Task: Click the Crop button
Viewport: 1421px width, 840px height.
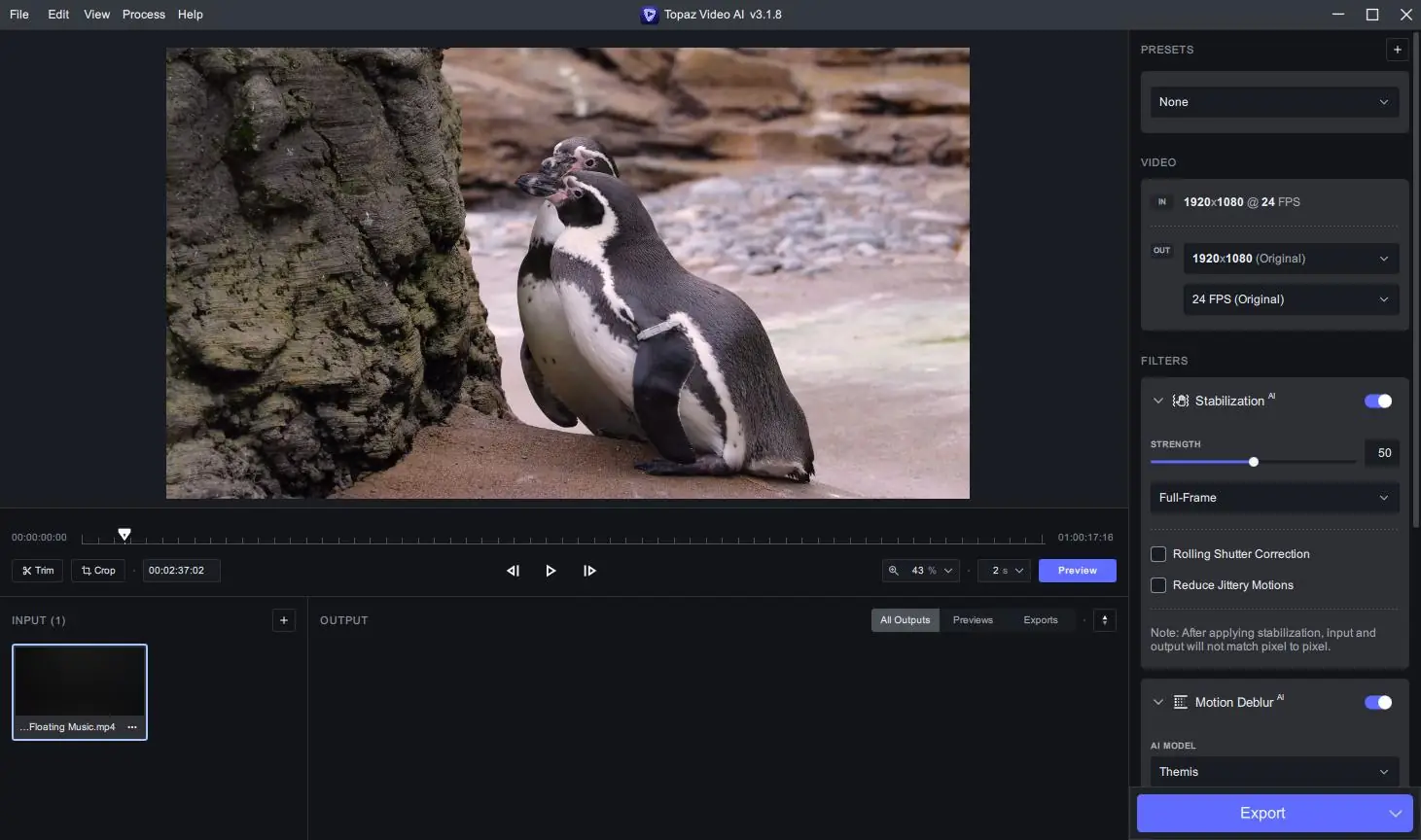Action: [x=98, y=571]
